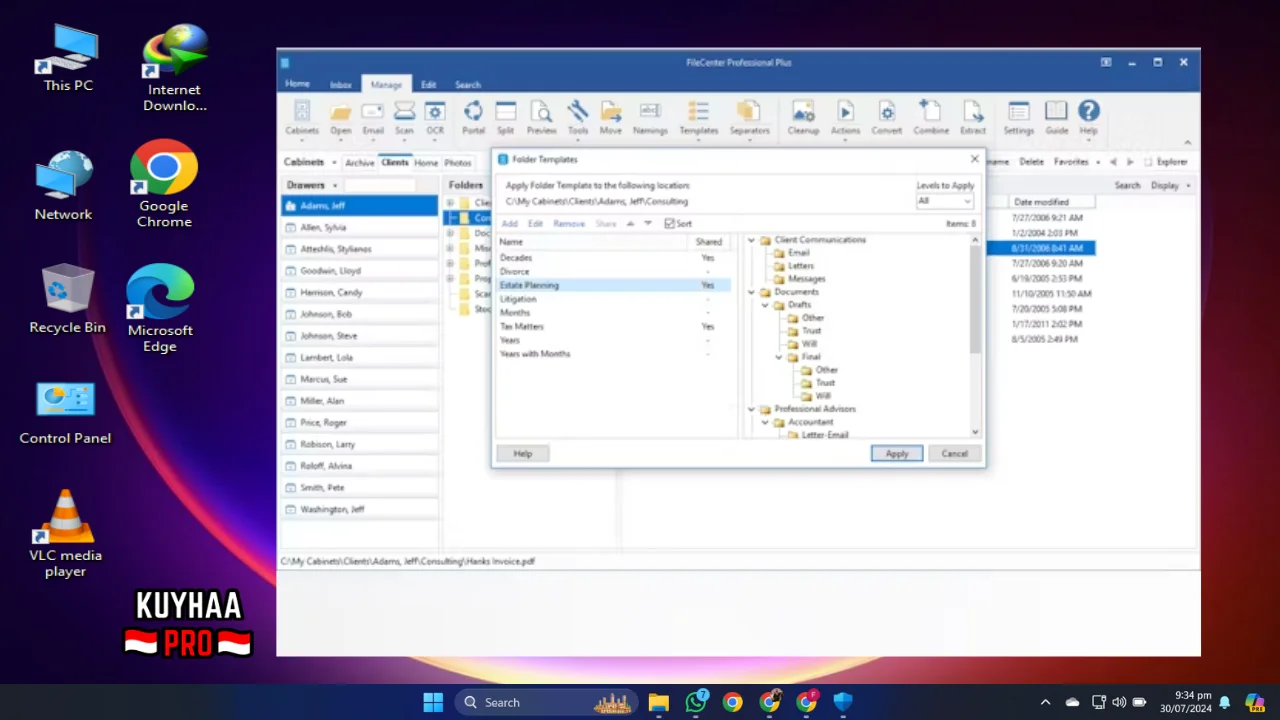
Task: Click the Email ribbon icon
Action: point(373,117)
